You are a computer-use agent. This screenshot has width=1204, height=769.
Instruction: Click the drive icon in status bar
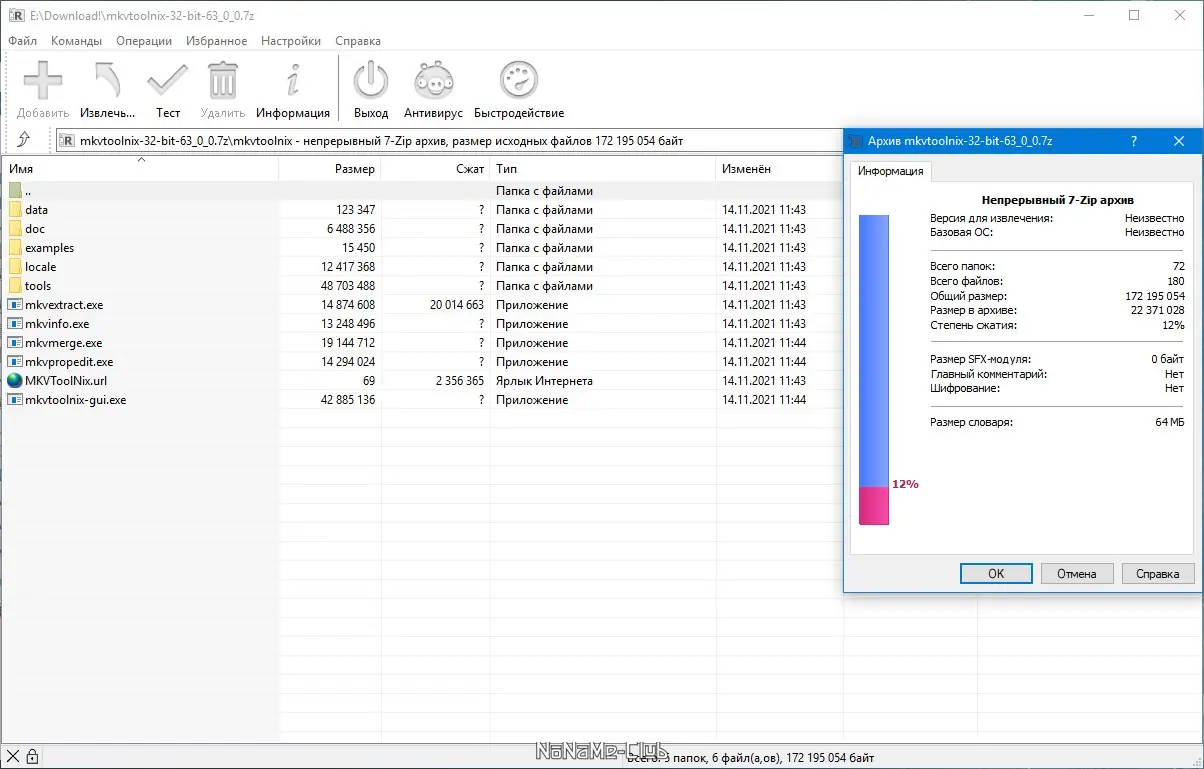(13, 756)
